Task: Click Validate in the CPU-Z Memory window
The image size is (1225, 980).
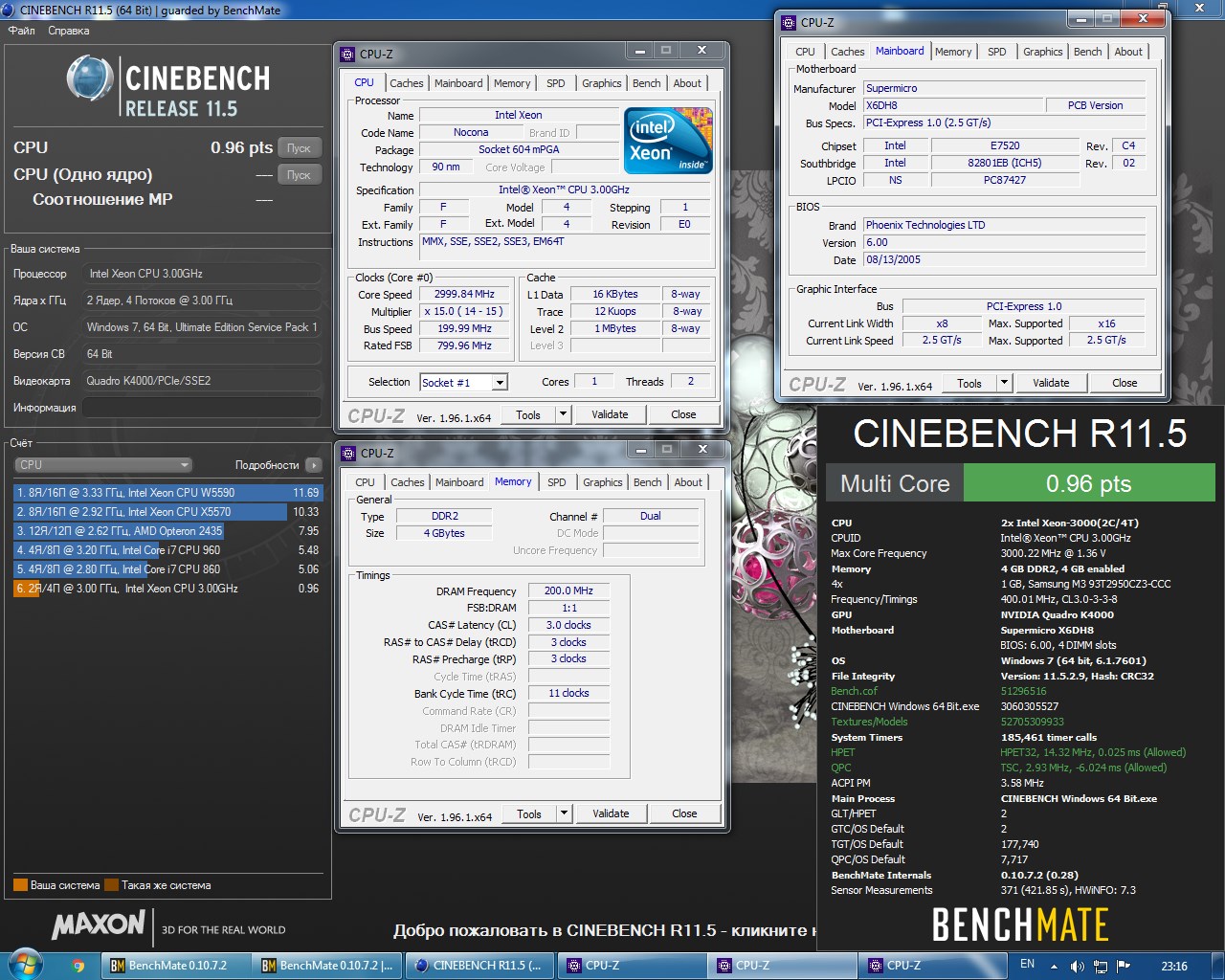Action: tap(611, 813)
